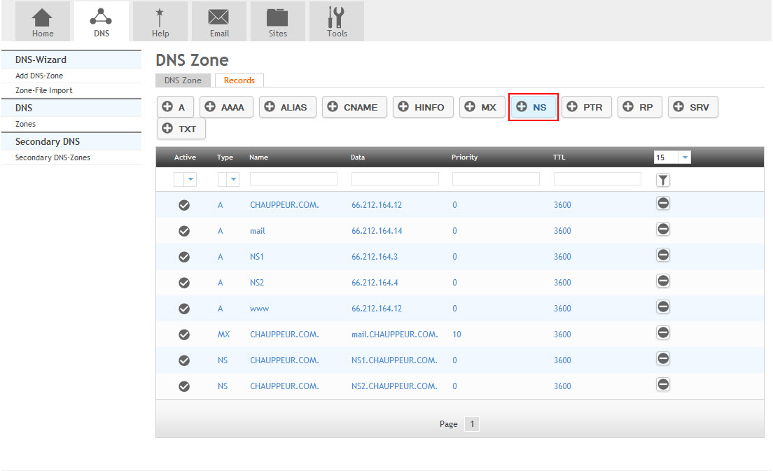773x471 pixels.
Task: Toggle active state of NS2.CHAUPPEUR.COM. NS record
Action: 184,386
